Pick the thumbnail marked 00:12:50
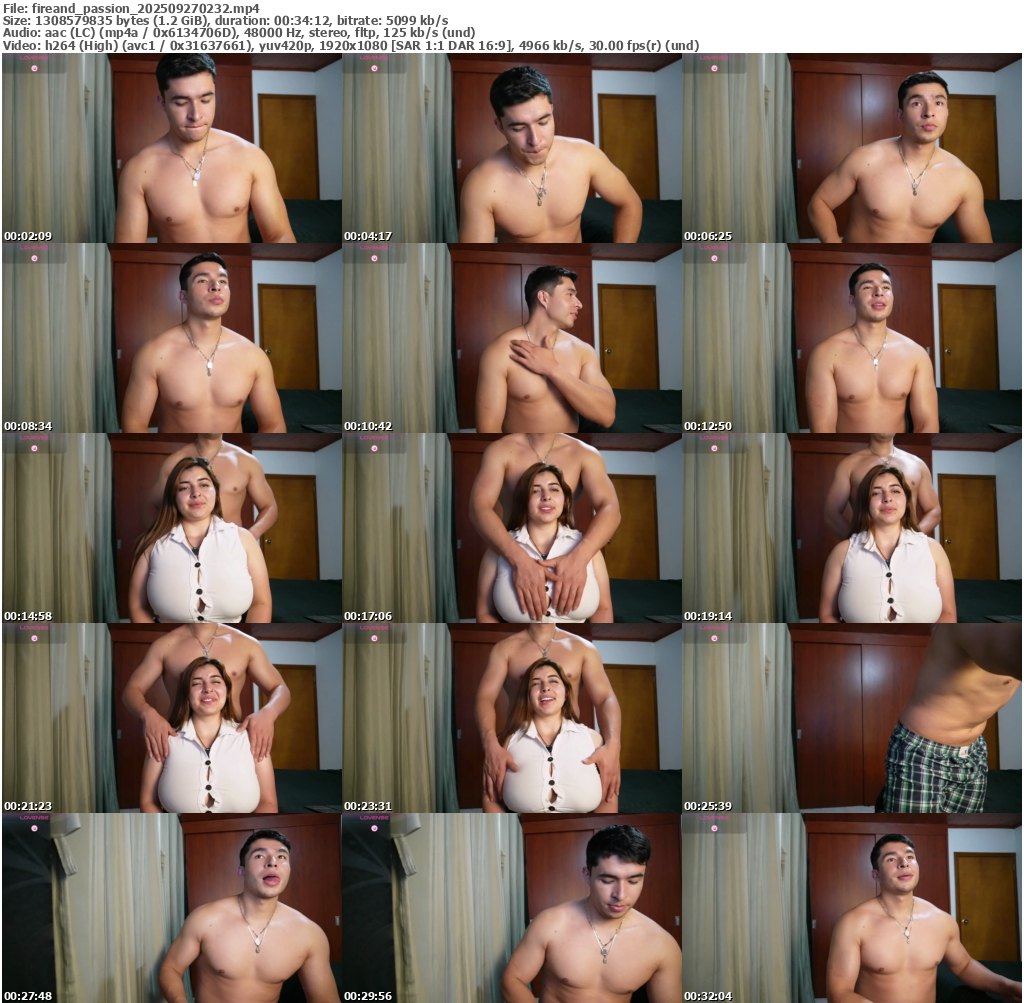The height and width of the screenshot is (1003, 1024). point(852,338)
